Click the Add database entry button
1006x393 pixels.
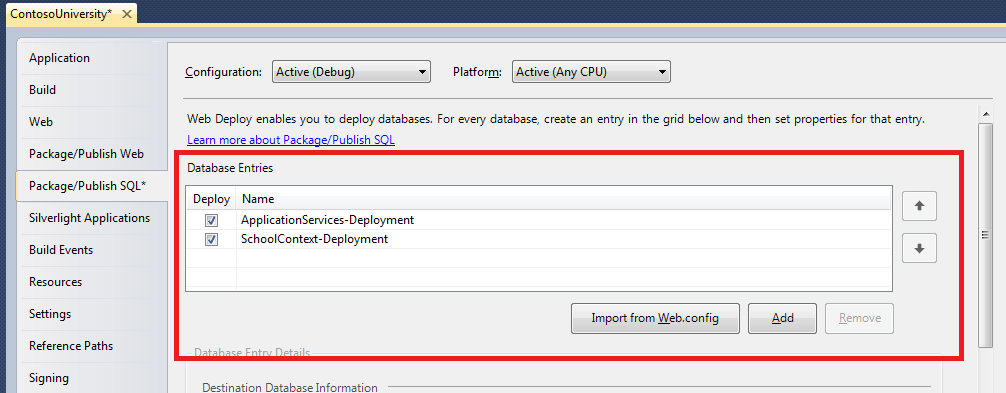783,318
